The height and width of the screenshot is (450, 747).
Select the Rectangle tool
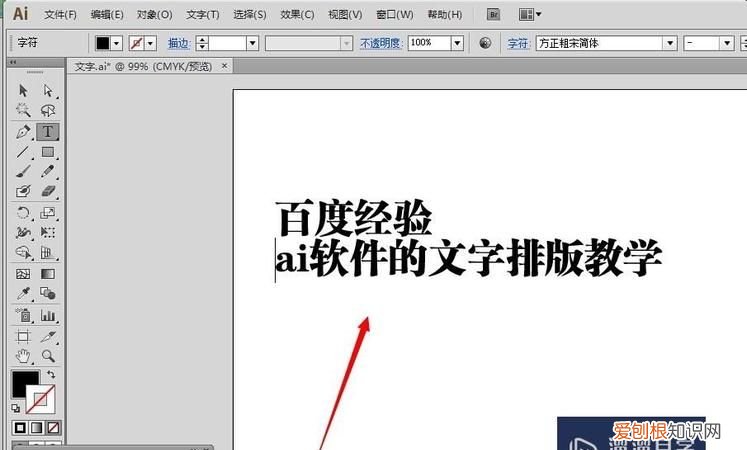click(48, 152)
